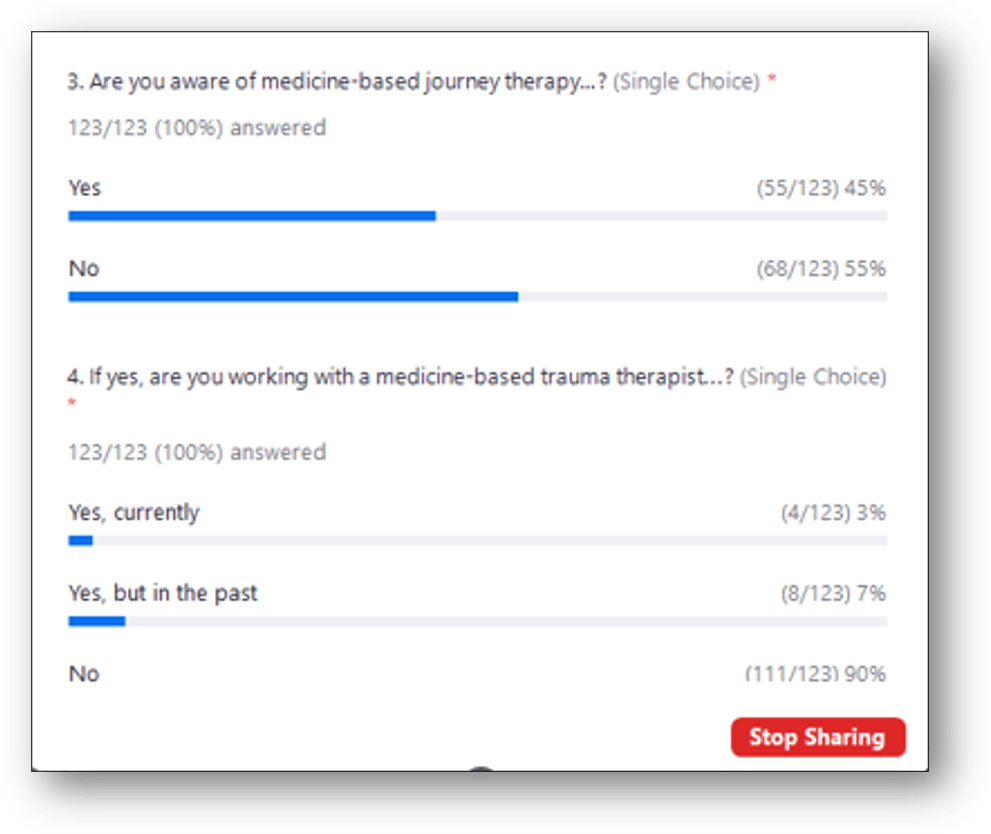This screenshot has width=991, height=834.
Task: Click the question 3 medicine-based journey therapy title
Action: (x=337, y=82)
